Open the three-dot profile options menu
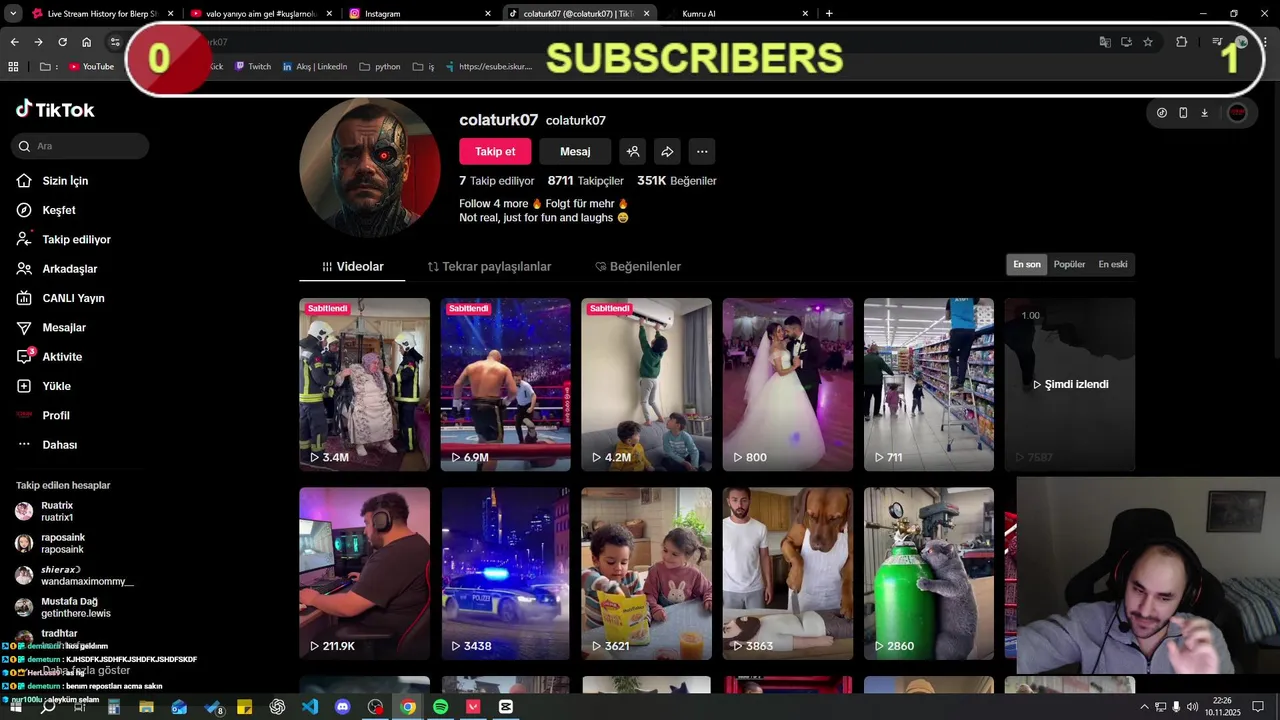 coord(702,151)
